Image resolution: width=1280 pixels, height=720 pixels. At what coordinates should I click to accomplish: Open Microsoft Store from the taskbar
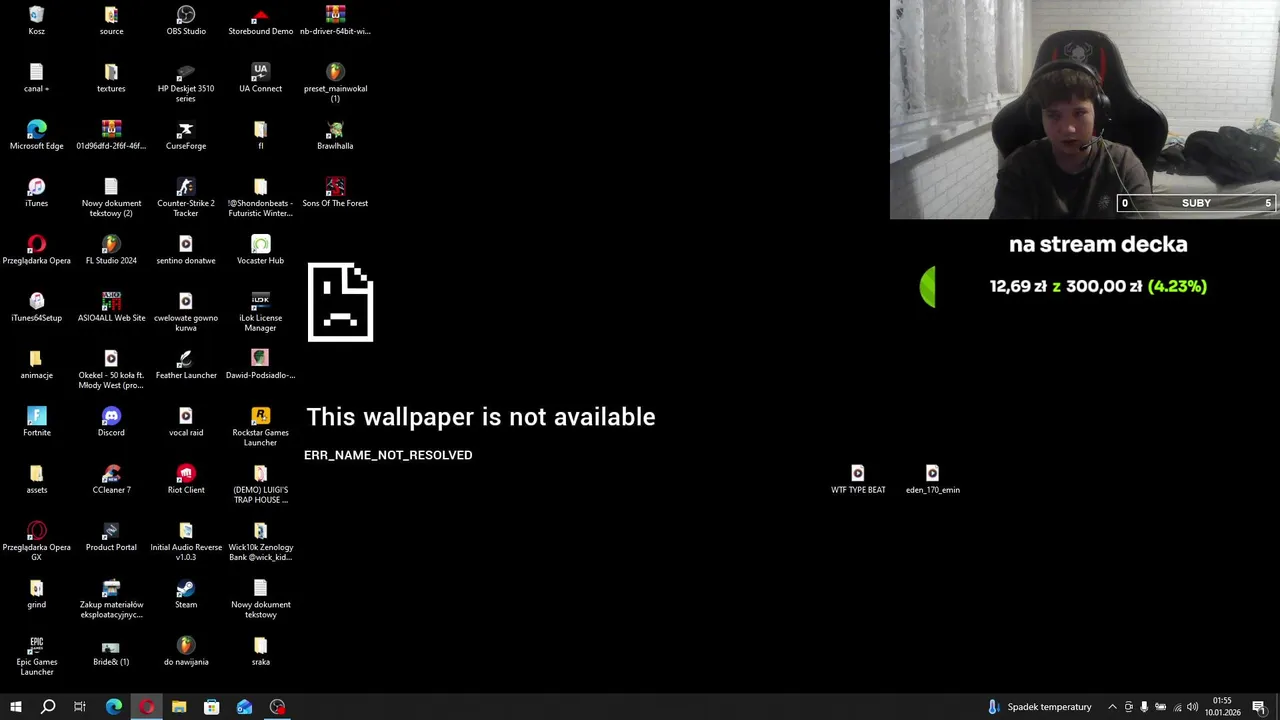pyautogui.click(x=212, y=707)
